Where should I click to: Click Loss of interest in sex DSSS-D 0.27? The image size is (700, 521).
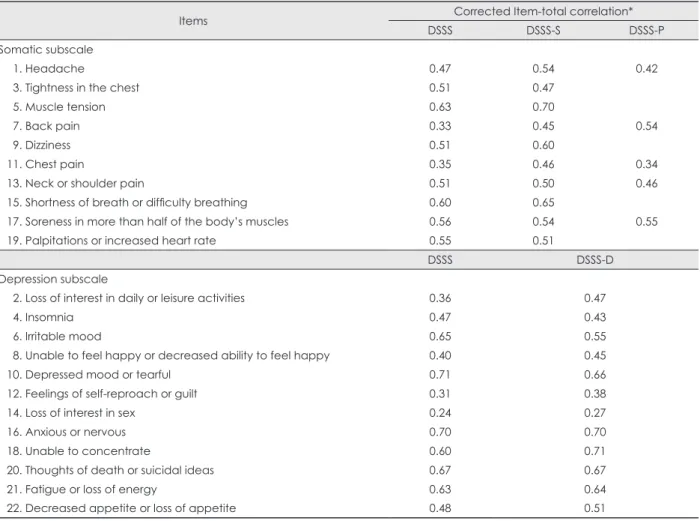(x=595, y=413)
